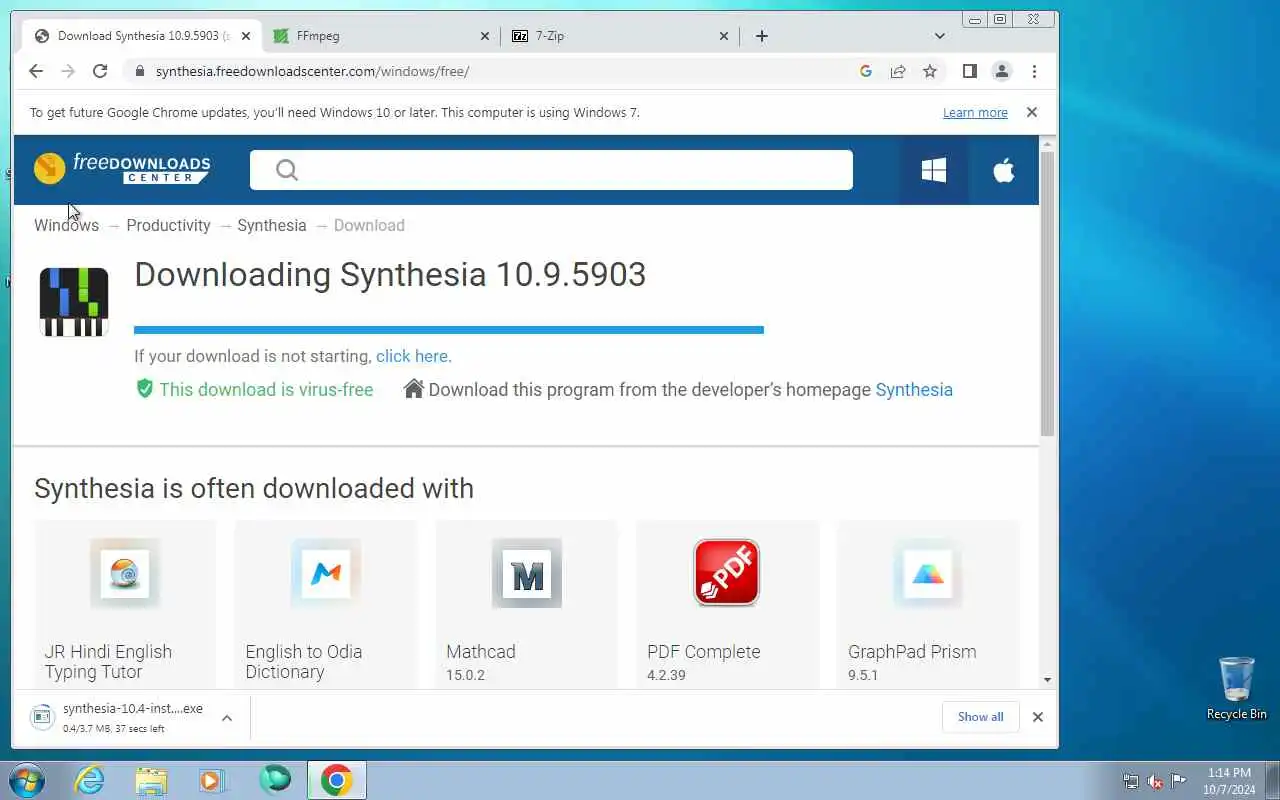Bookmark this page with the star icon
The height and width of the screenshot is (800, 1280).
(x=930, y=71)
